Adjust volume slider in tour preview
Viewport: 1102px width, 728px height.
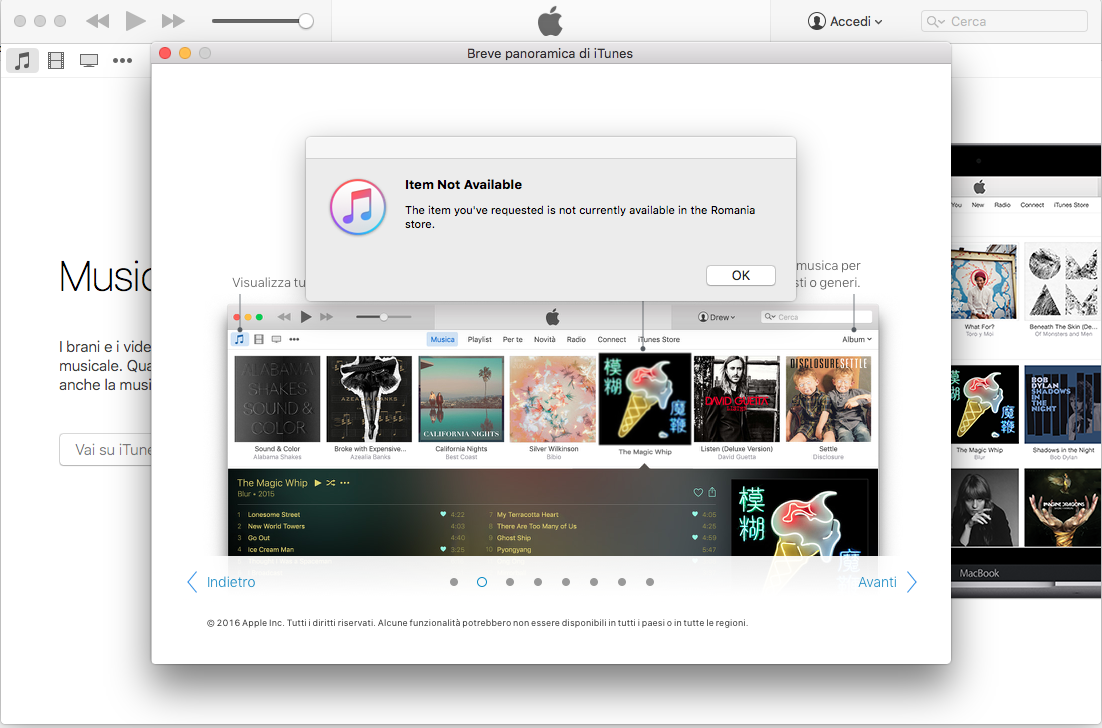pos(384,317)
